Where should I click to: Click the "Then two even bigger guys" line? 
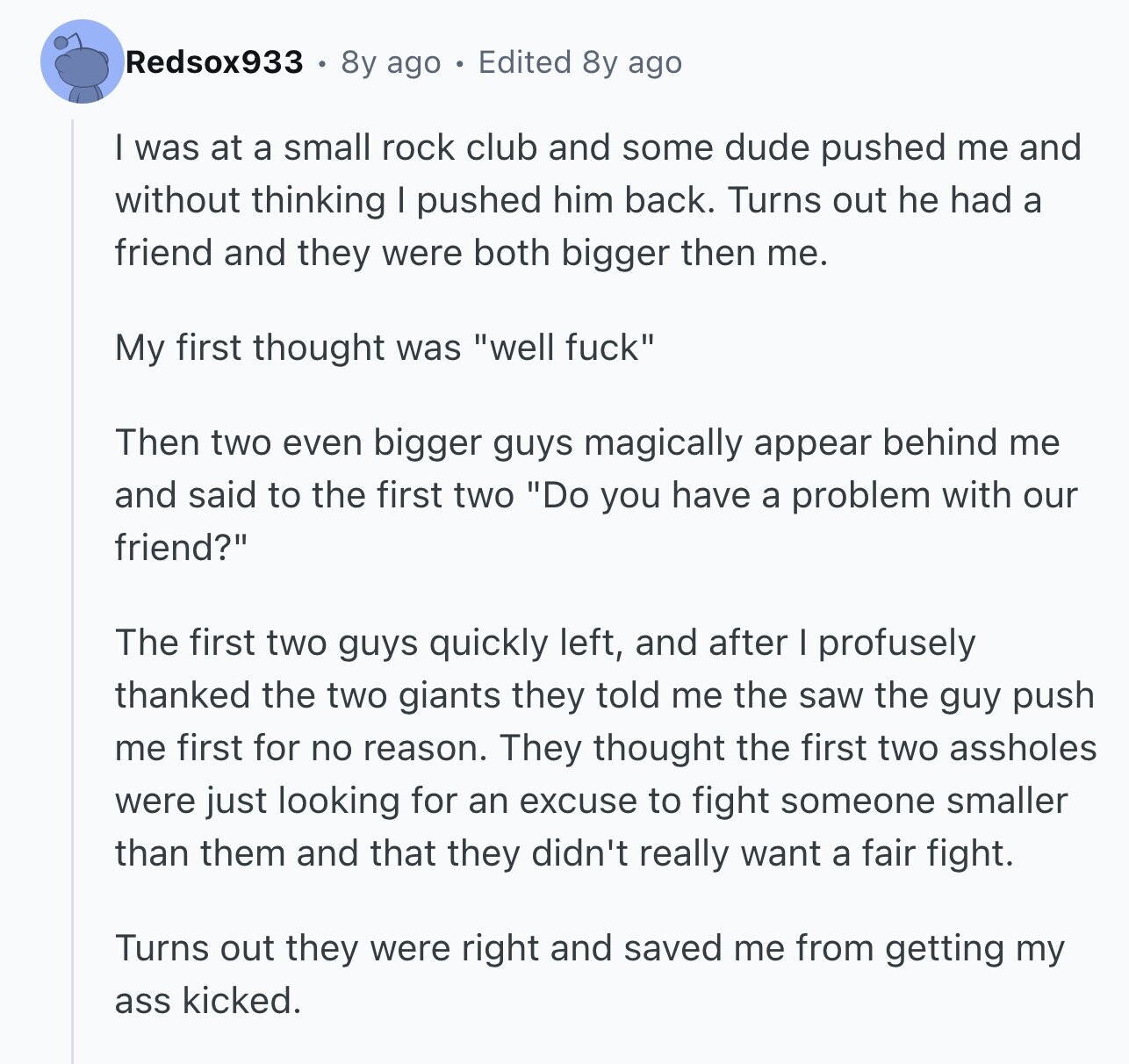(587, 442)
